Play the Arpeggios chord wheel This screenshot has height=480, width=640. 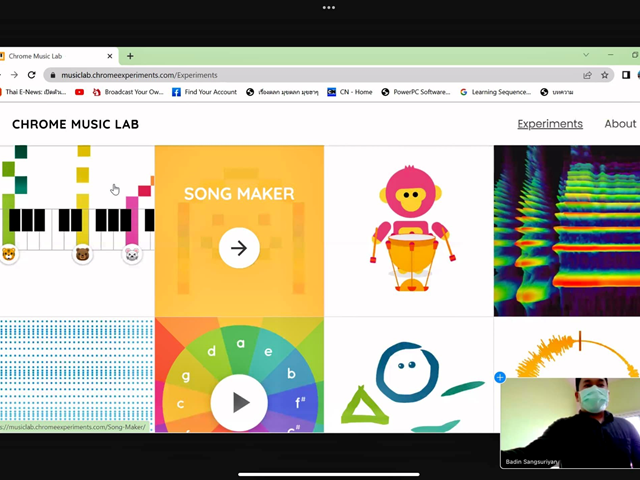point(239,402)
